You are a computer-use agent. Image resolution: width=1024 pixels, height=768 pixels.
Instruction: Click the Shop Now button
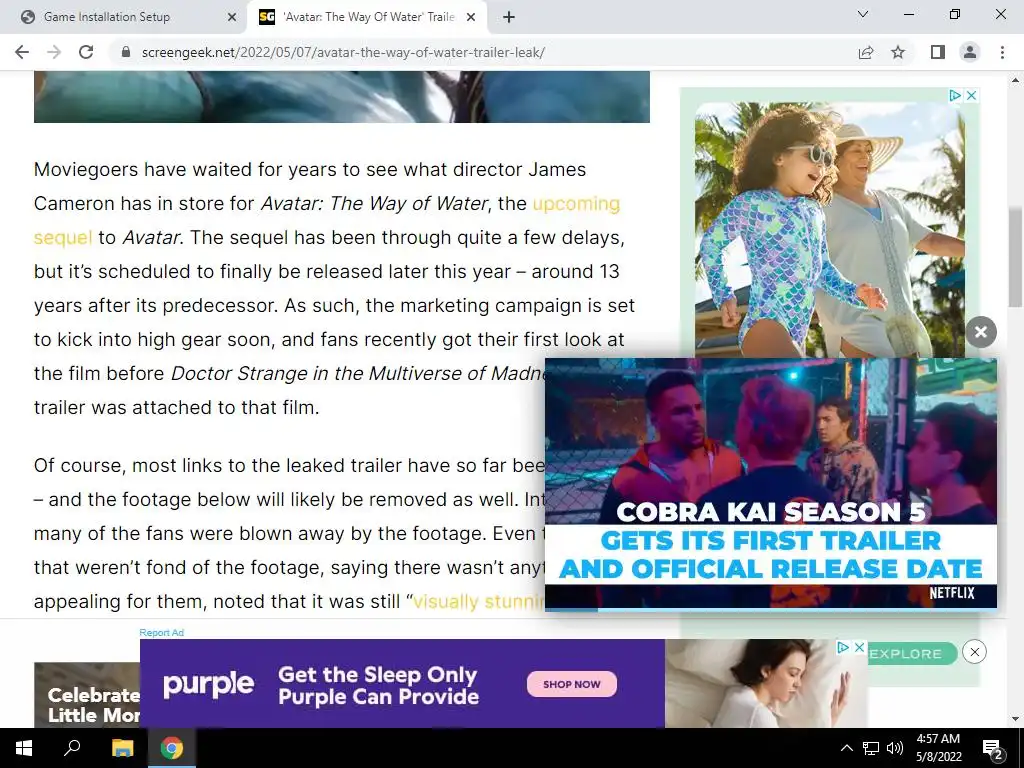tap(571, 684)
